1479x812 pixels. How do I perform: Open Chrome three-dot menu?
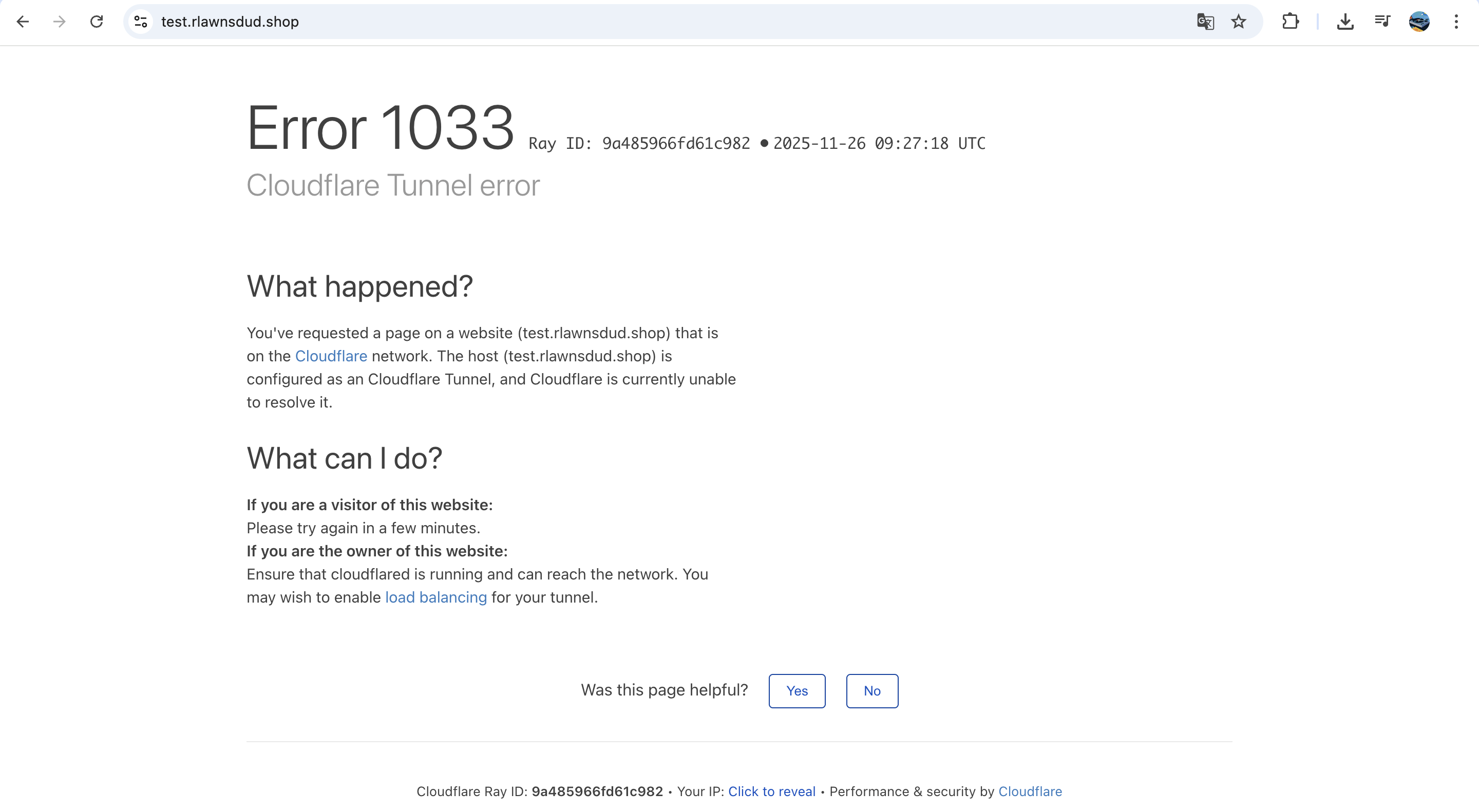[1456, 22]
